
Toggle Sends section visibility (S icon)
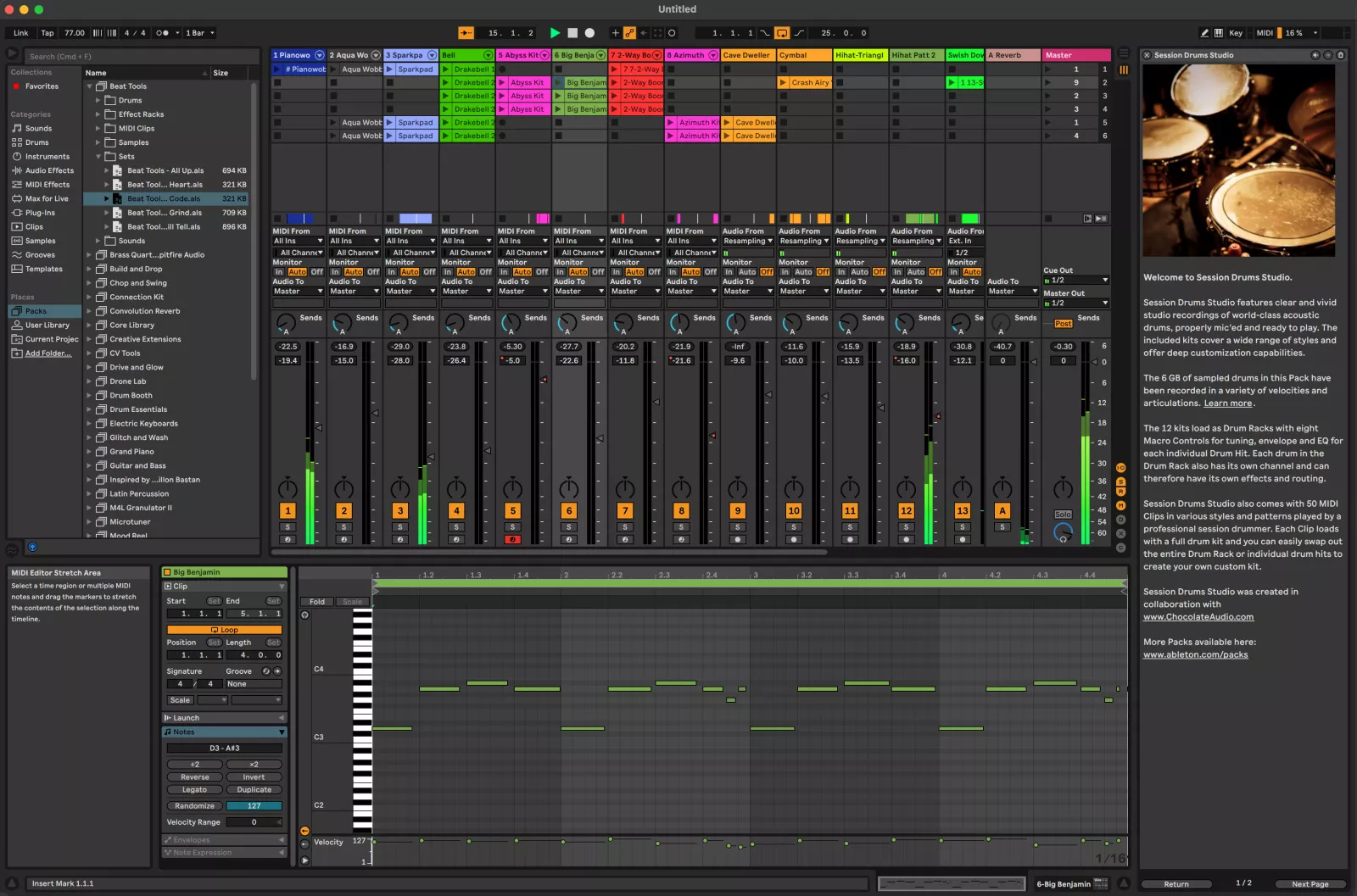1121,481
